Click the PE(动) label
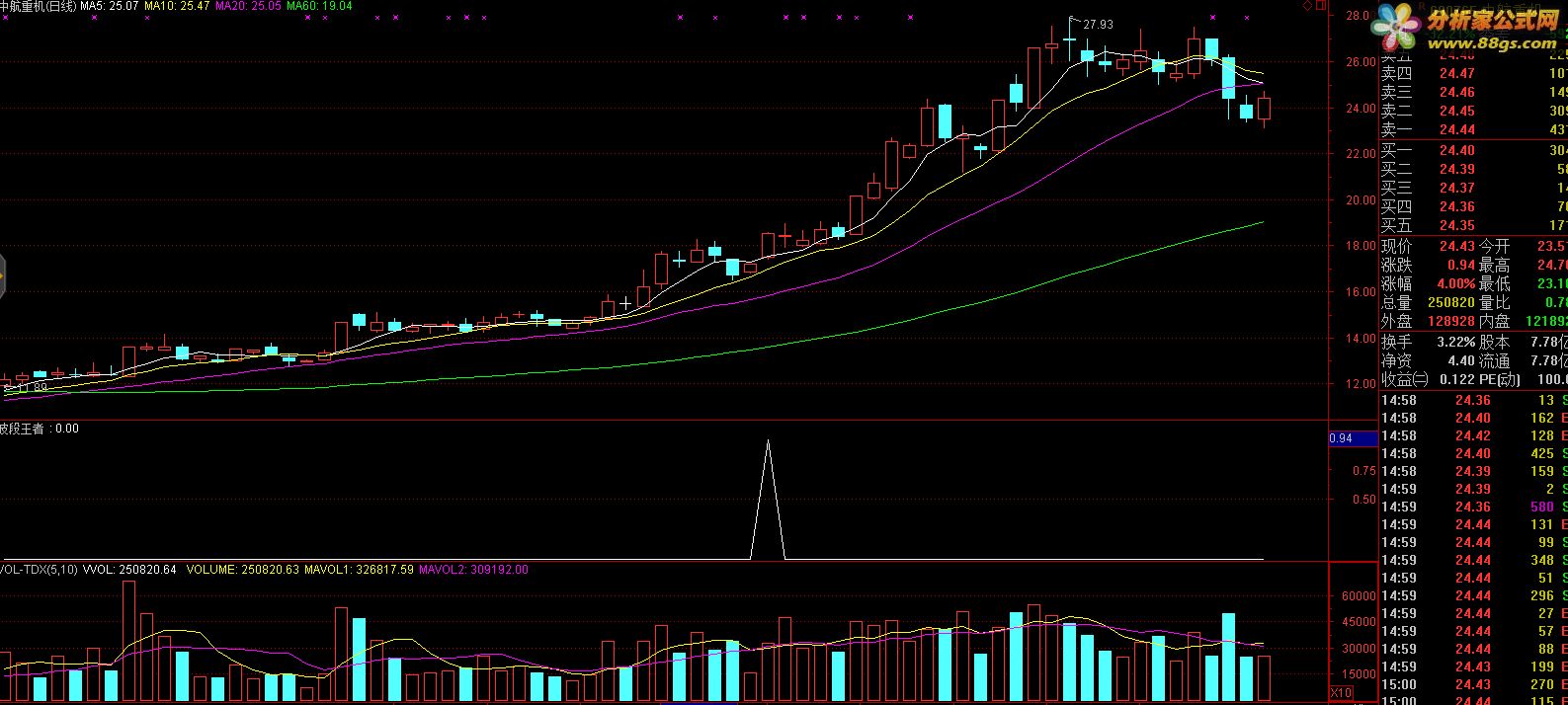This screenshot has height=705, width=1568. (1500, 379)
